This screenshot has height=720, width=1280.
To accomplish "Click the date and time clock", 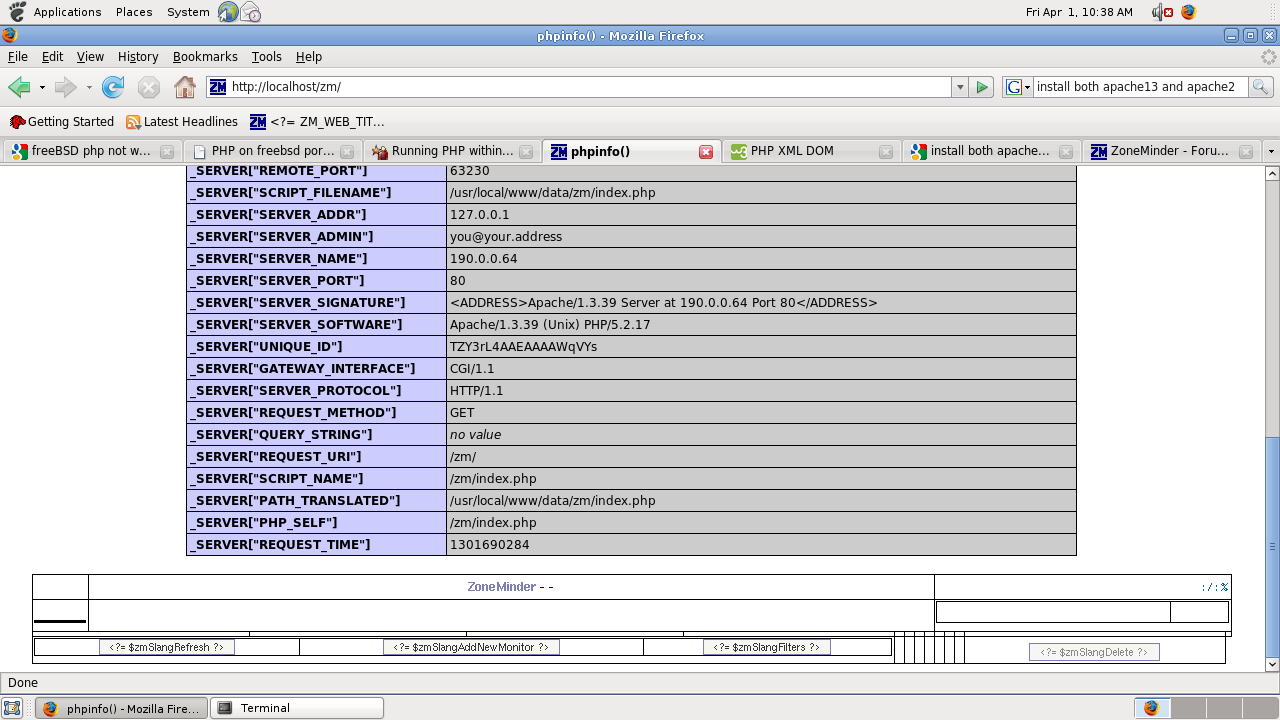I will (x=1079, y=12).
